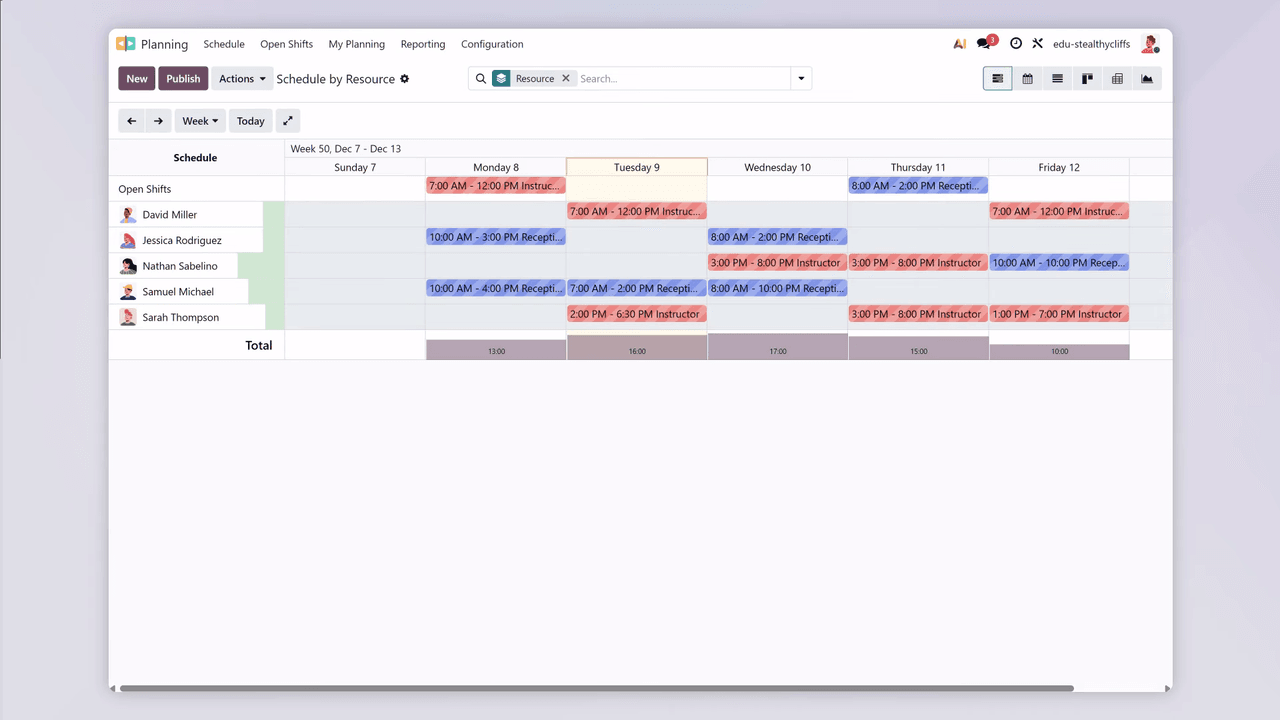This screenshot has width=1280, height=720.
Task: Open the Reporting menu
Action: [423, 44]
